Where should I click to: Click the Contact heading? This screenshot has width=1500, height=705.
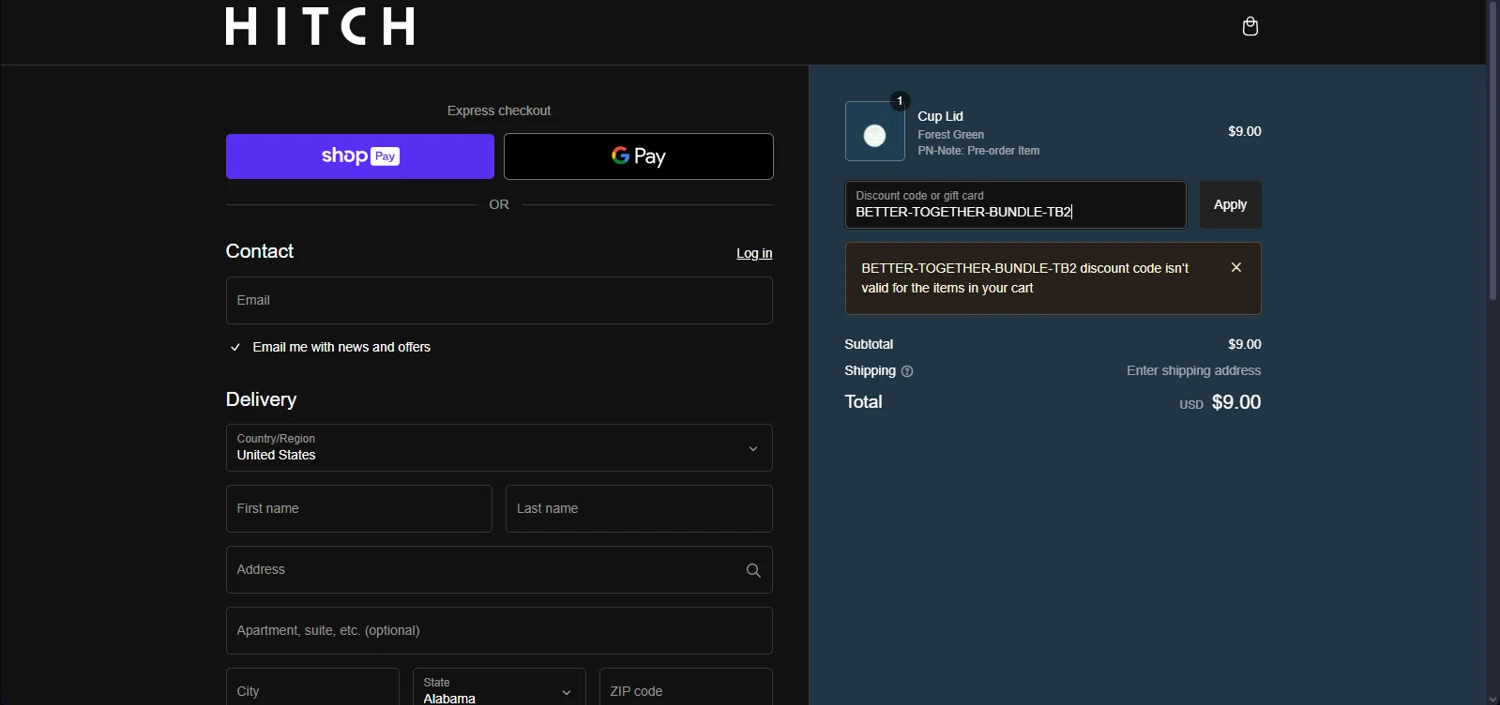(260, 251)
